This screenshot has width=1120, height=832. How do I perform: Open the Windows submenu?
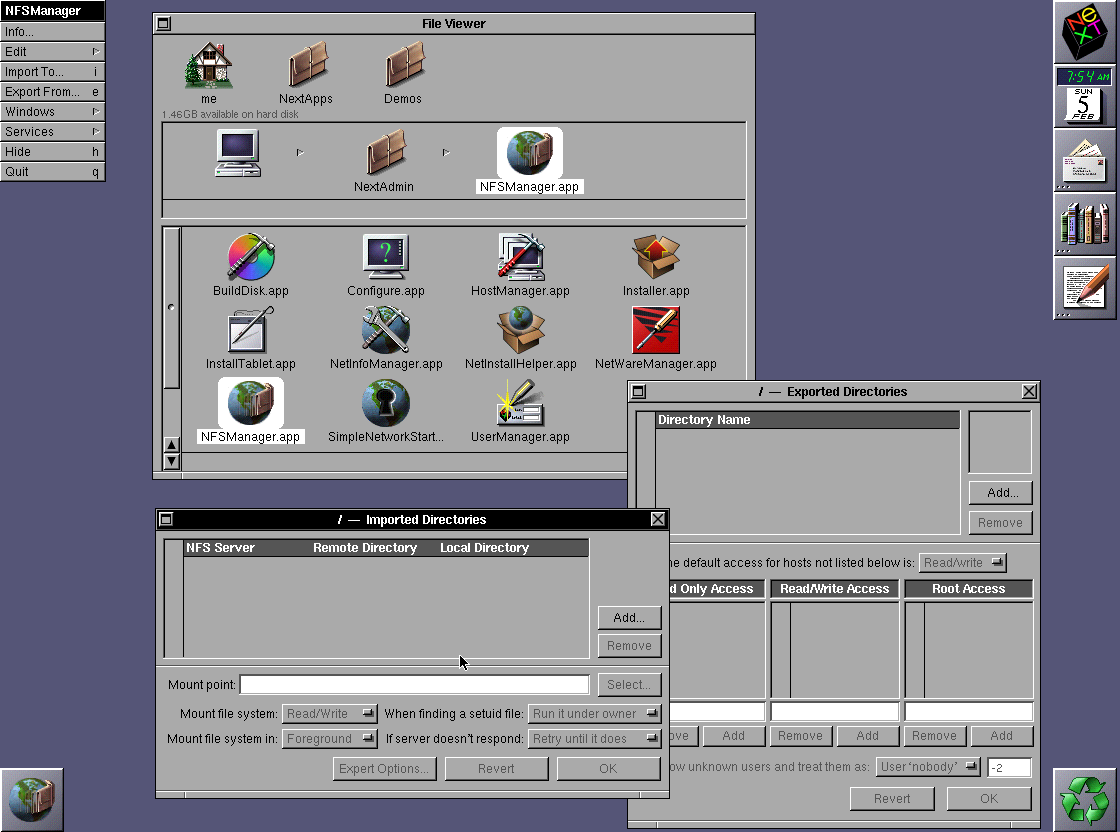[x=53, y=111]
